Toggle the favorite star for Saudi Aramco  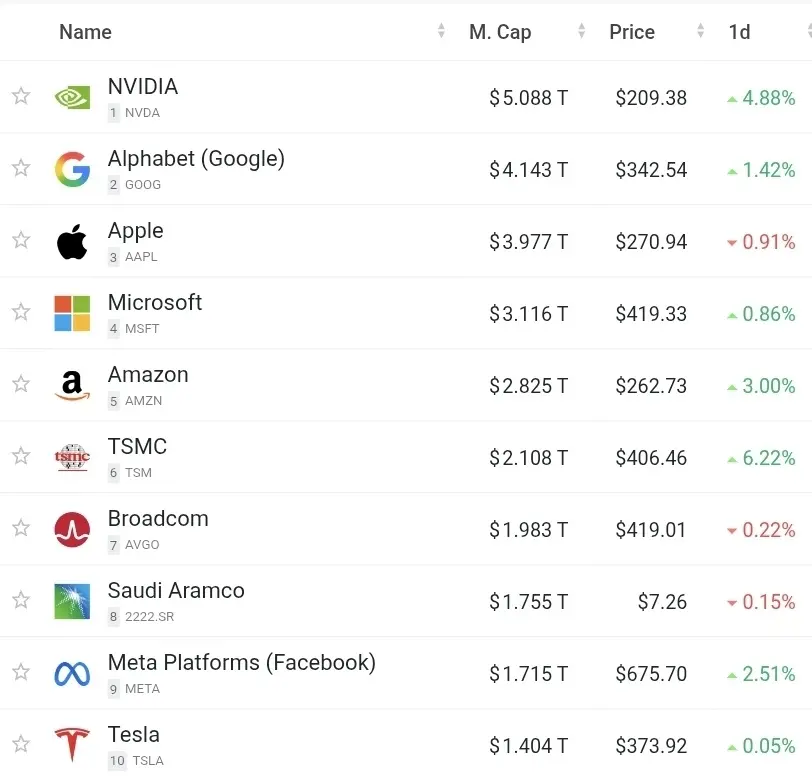(x=20, y=600)
